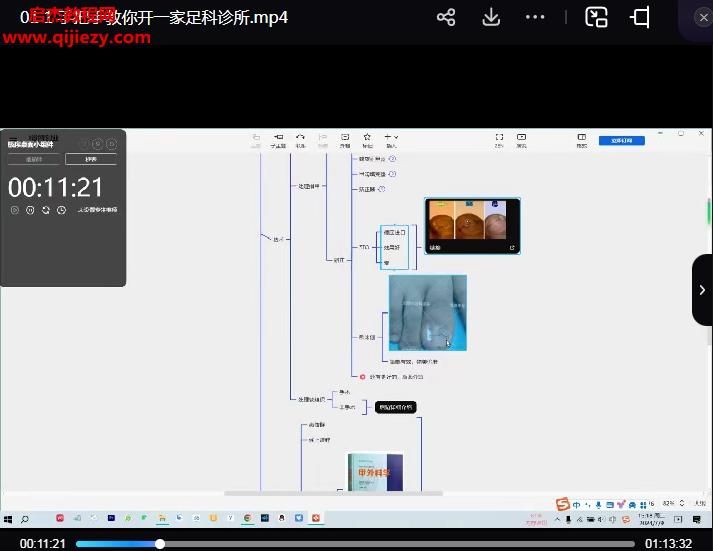Close the video player with the X
The image size is (713, 551).
703,18
